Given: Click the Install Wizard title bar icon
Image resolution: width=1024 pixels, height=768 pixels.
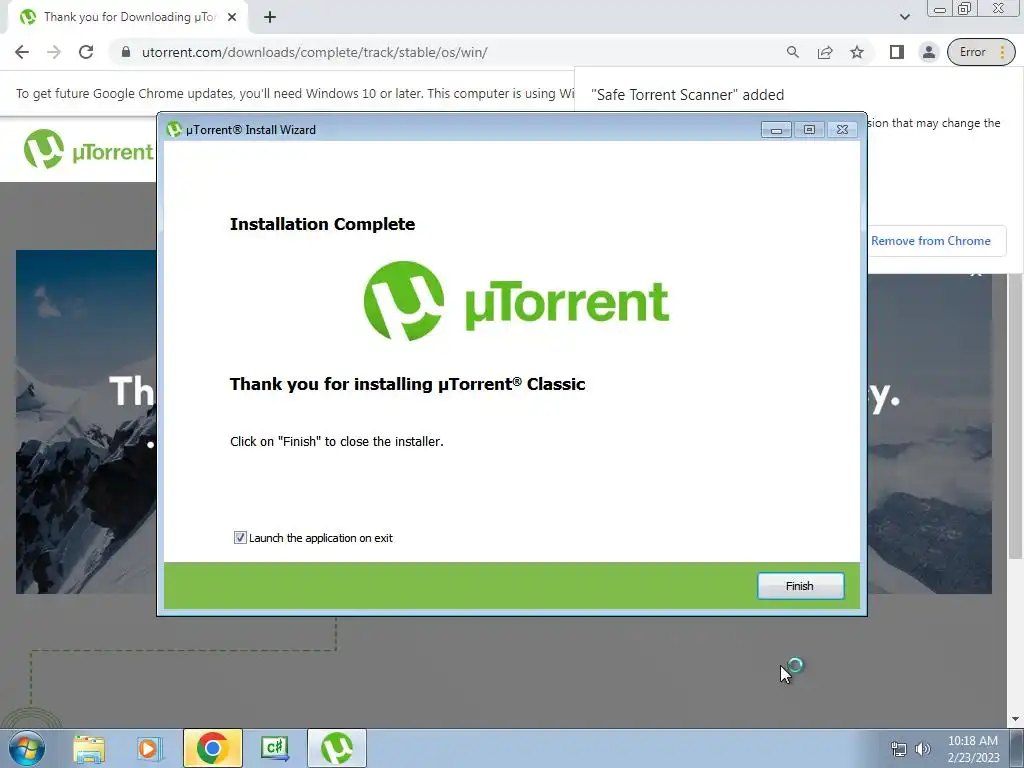Looking at the screenshot, I should [x=174, y=129].
